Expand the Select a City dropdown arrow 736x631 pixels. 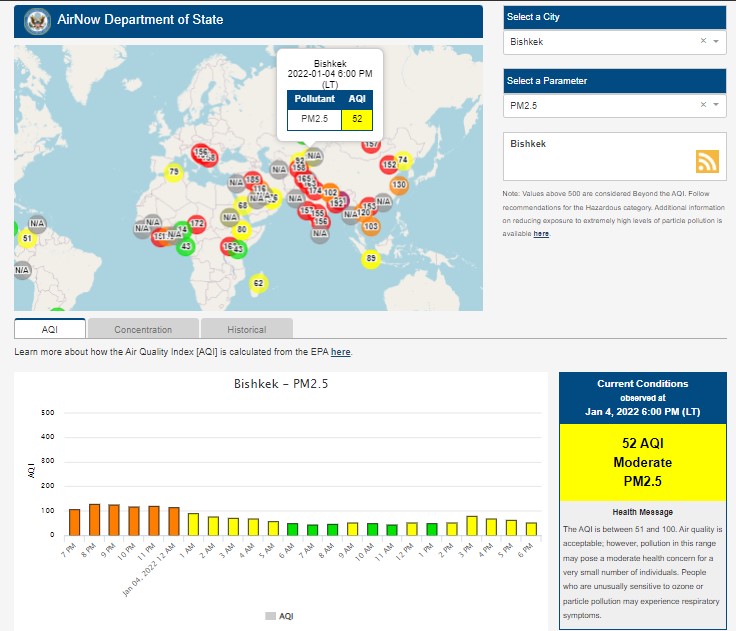pos(716,42)
